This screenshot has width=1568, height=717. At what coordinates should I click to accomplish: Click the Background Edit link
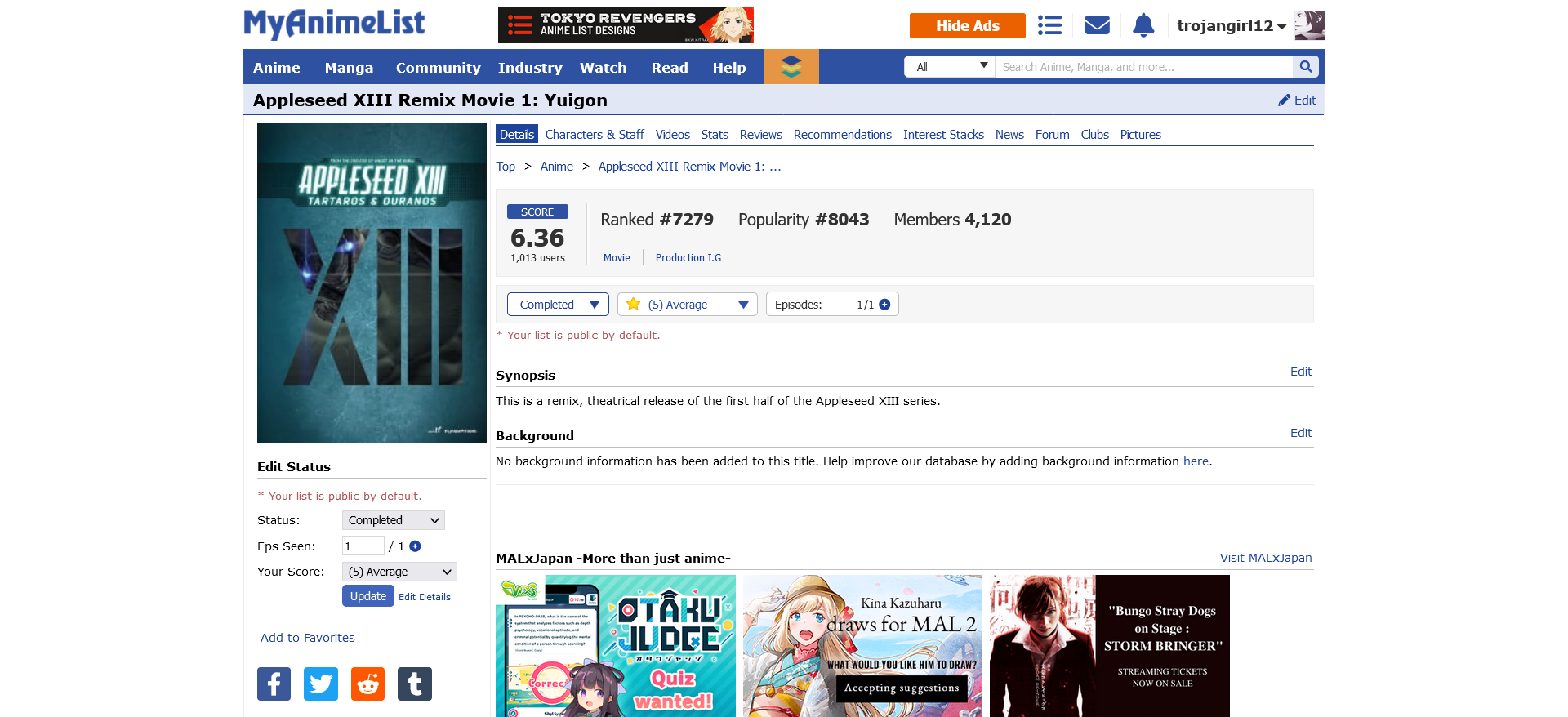pyautogui.click(x=1301, y=433)
